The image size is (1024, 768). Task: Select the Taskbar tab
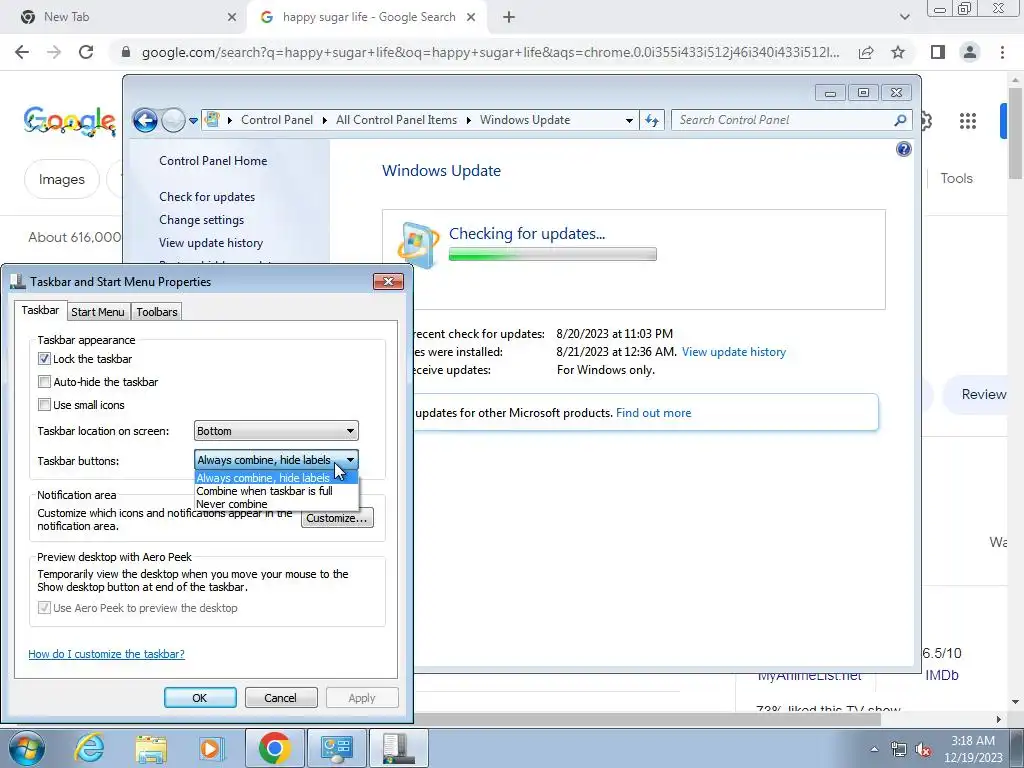click(40, 310)
